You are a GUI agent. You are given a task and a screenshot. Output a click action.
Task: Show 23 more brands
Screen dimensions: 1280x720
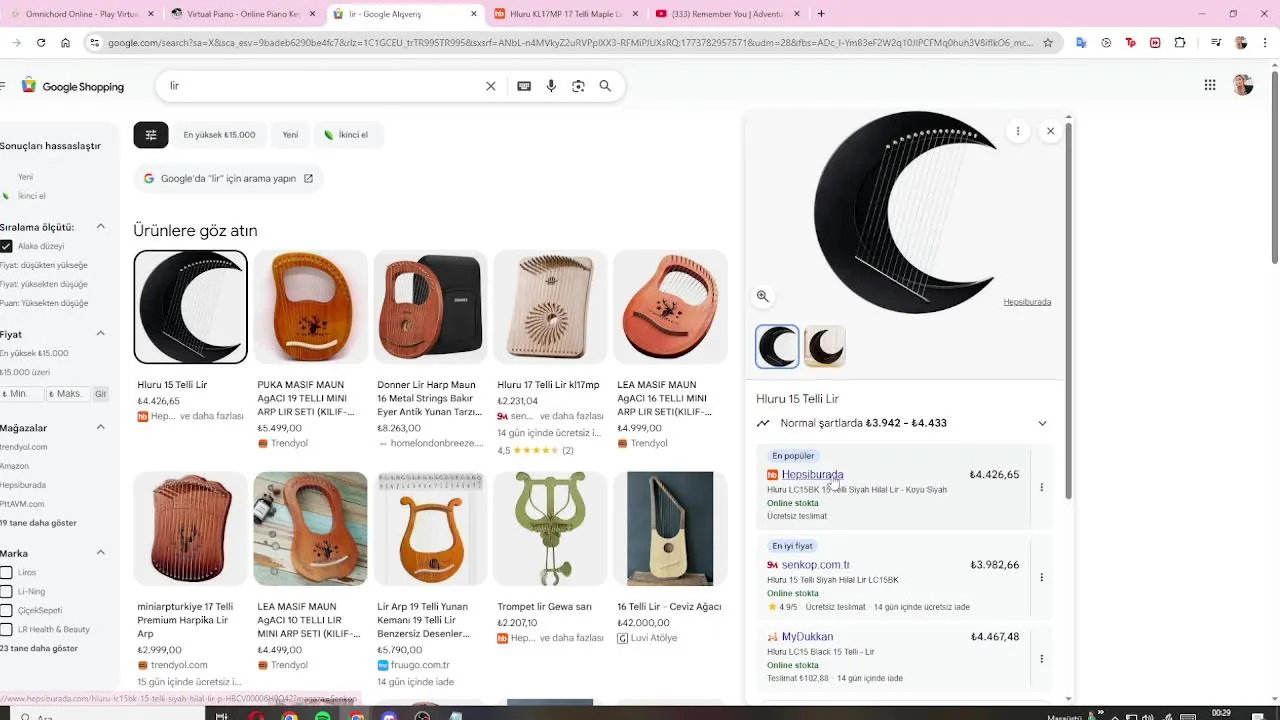coord(39,648)
